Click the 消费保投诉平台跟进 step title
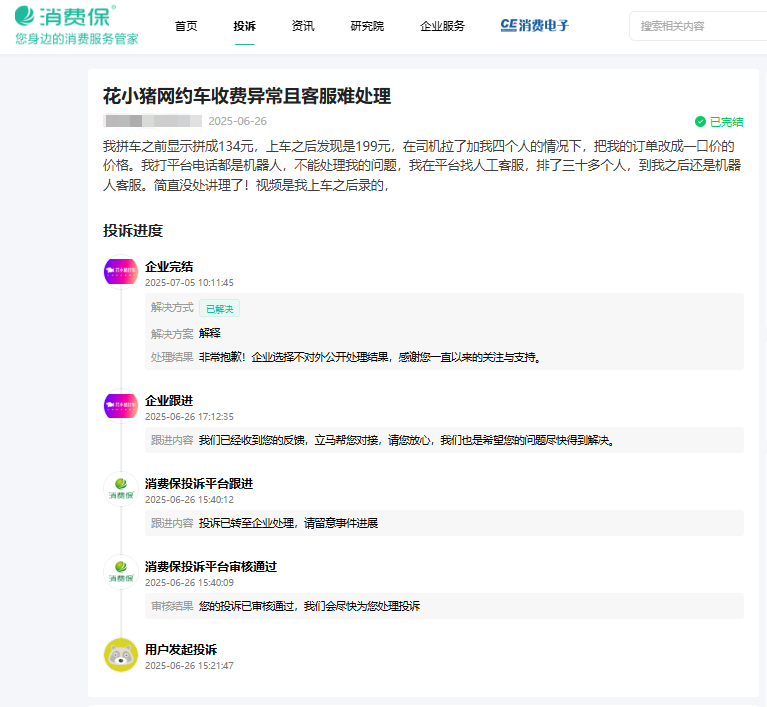 pos(199,484)
